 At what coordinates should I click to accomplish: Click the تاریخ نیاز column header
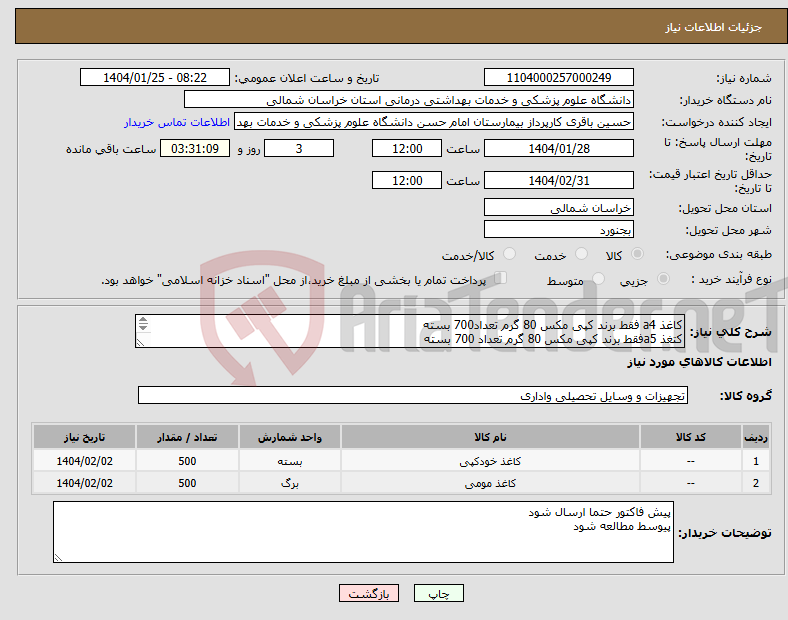coord(84,437)
